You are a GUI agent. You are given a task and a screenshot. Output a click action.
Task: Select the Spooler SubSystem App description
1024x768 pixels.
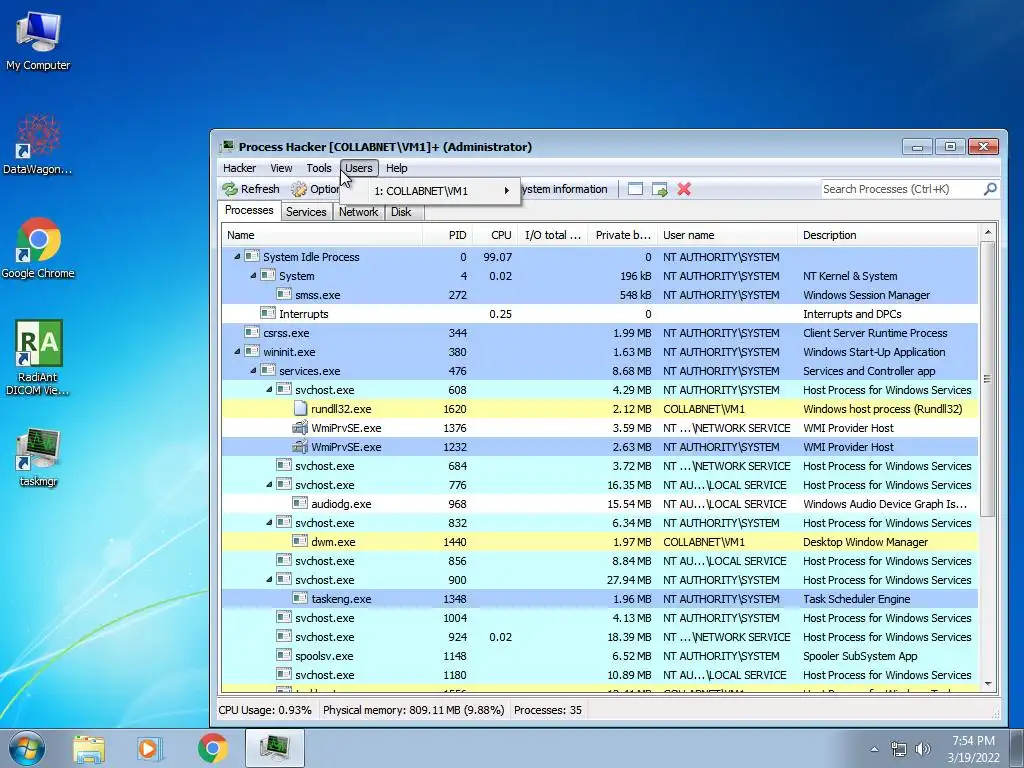(860, 656)
